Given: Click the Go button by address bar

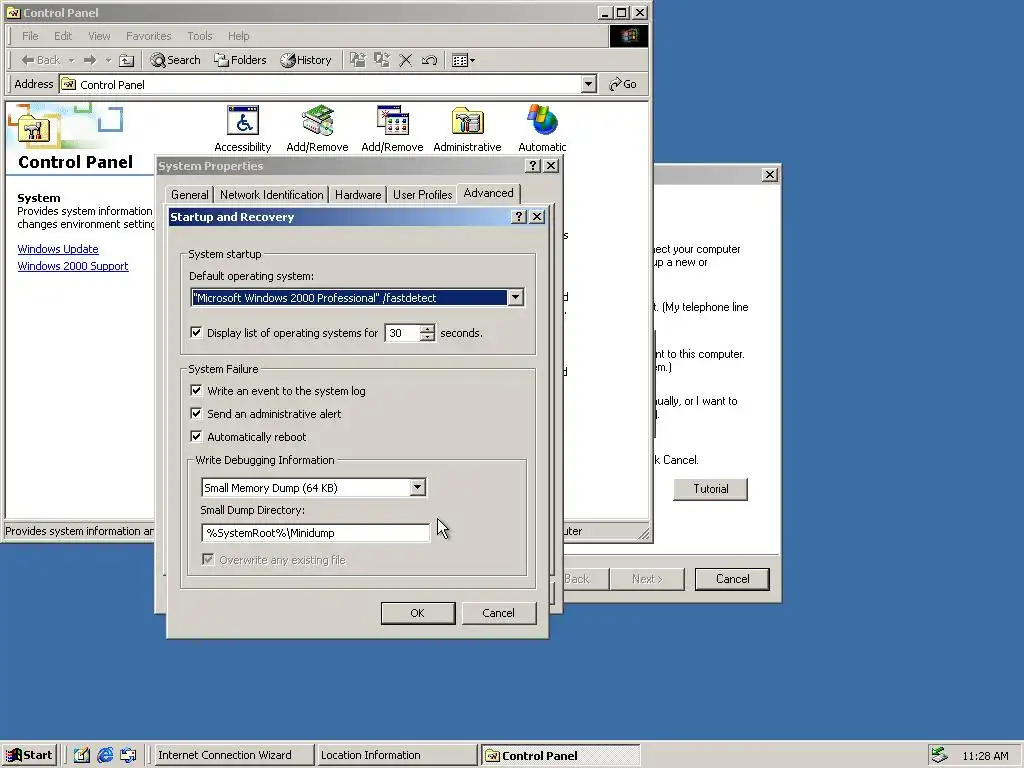Looking at the screenshot, I should [622, 84].
